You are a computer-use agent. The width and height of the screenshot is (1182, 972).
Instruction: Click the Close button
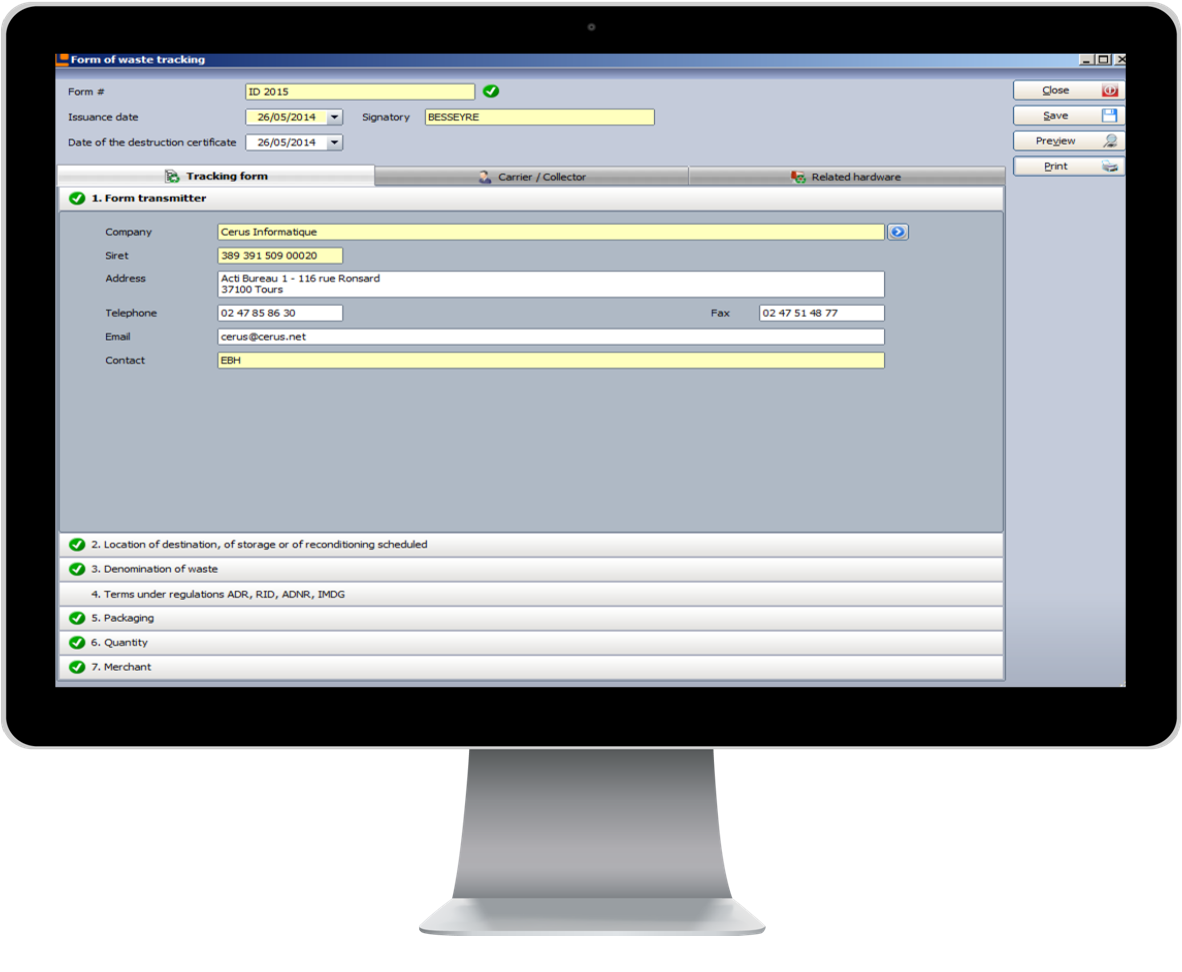click(1068, 90)
